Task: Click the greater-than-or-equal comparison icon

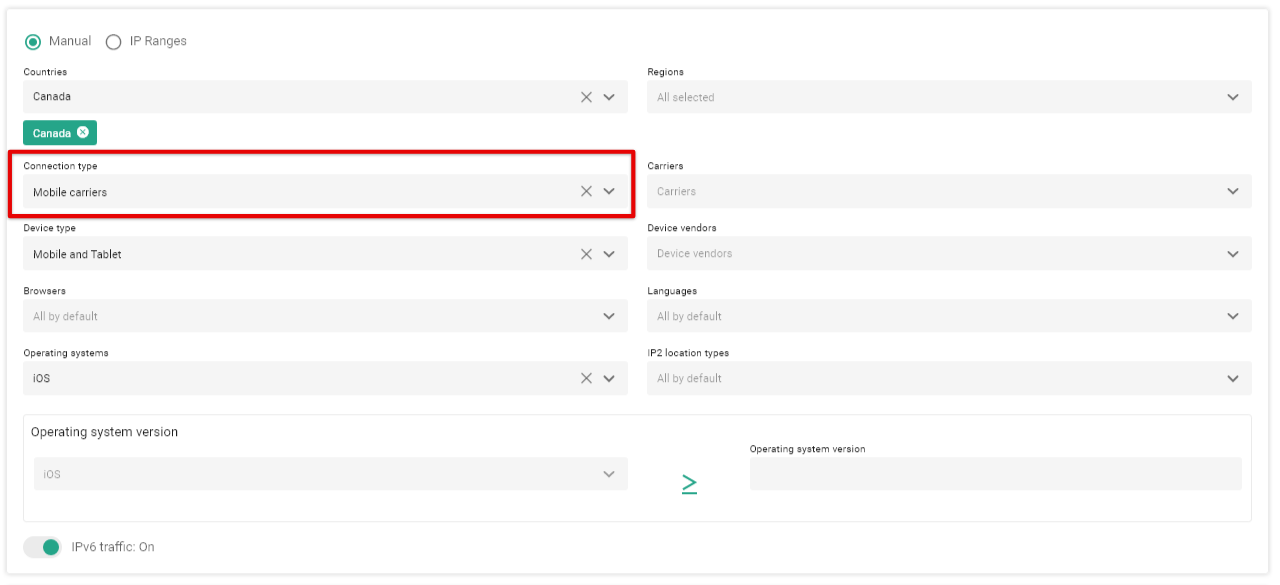Action: (x=689, y=484)
